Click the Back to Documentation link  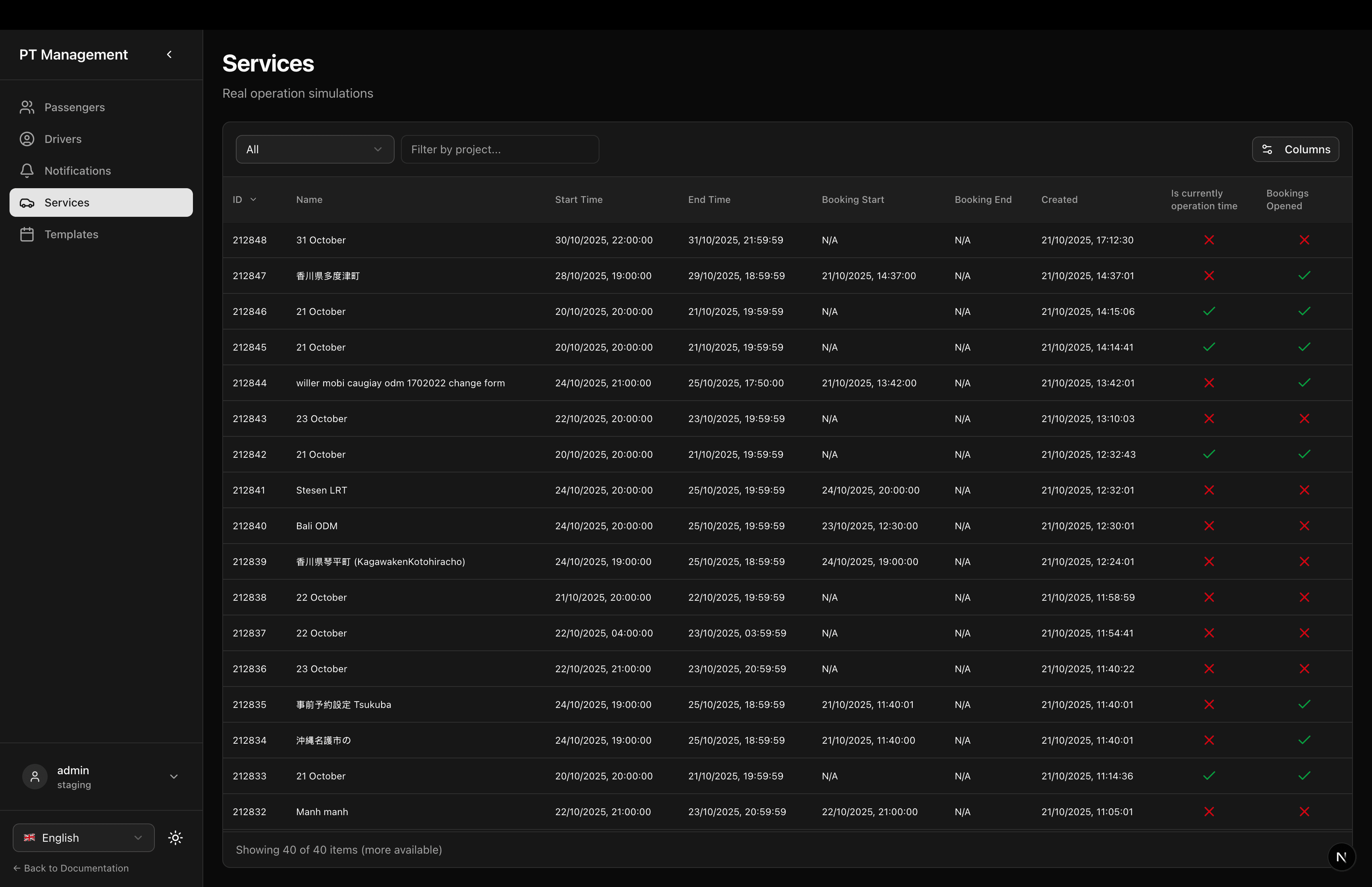(x=71, y=868)
